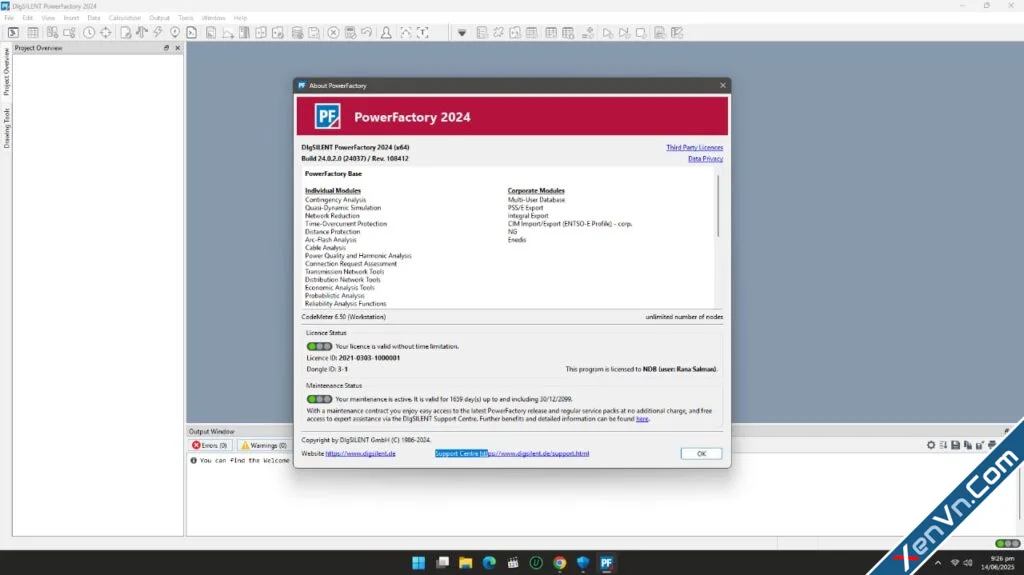
Task: Close the Project Overview panel
Action: [178, 48]
